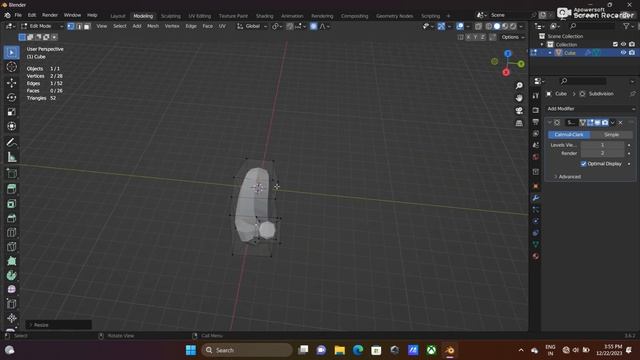Open Global transform orientation dropdown
The height and width of the screenshot is (360, 640).
tap(252, 26)
